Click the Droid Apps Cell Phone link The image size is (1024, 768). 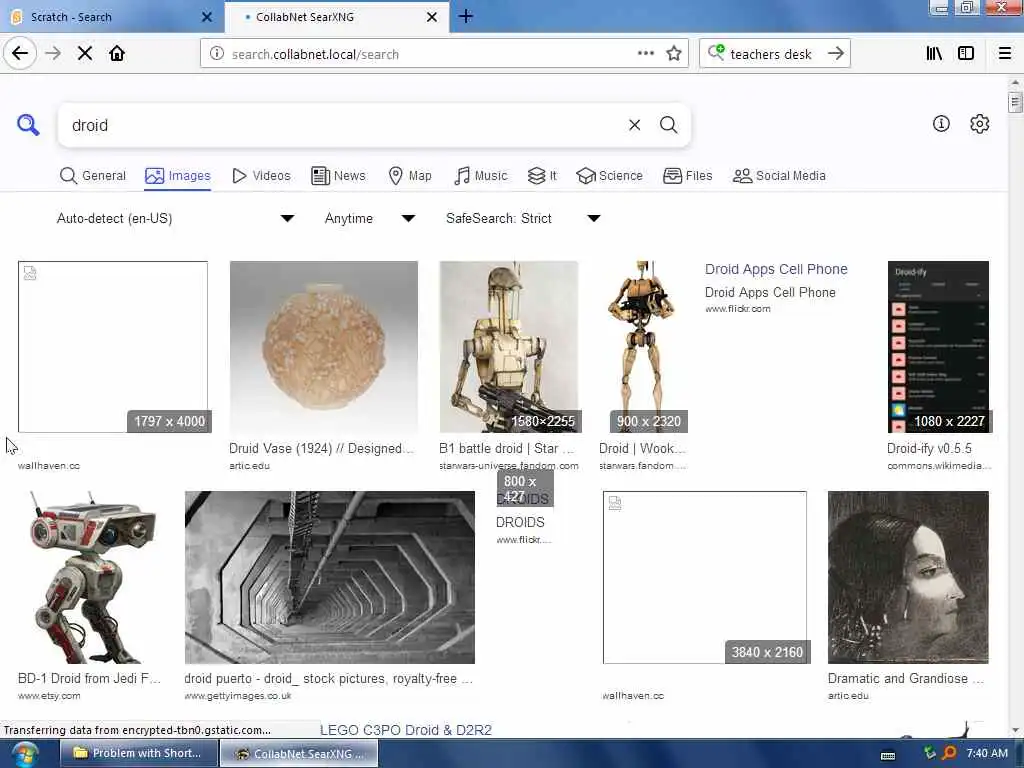tap(776, 269)
